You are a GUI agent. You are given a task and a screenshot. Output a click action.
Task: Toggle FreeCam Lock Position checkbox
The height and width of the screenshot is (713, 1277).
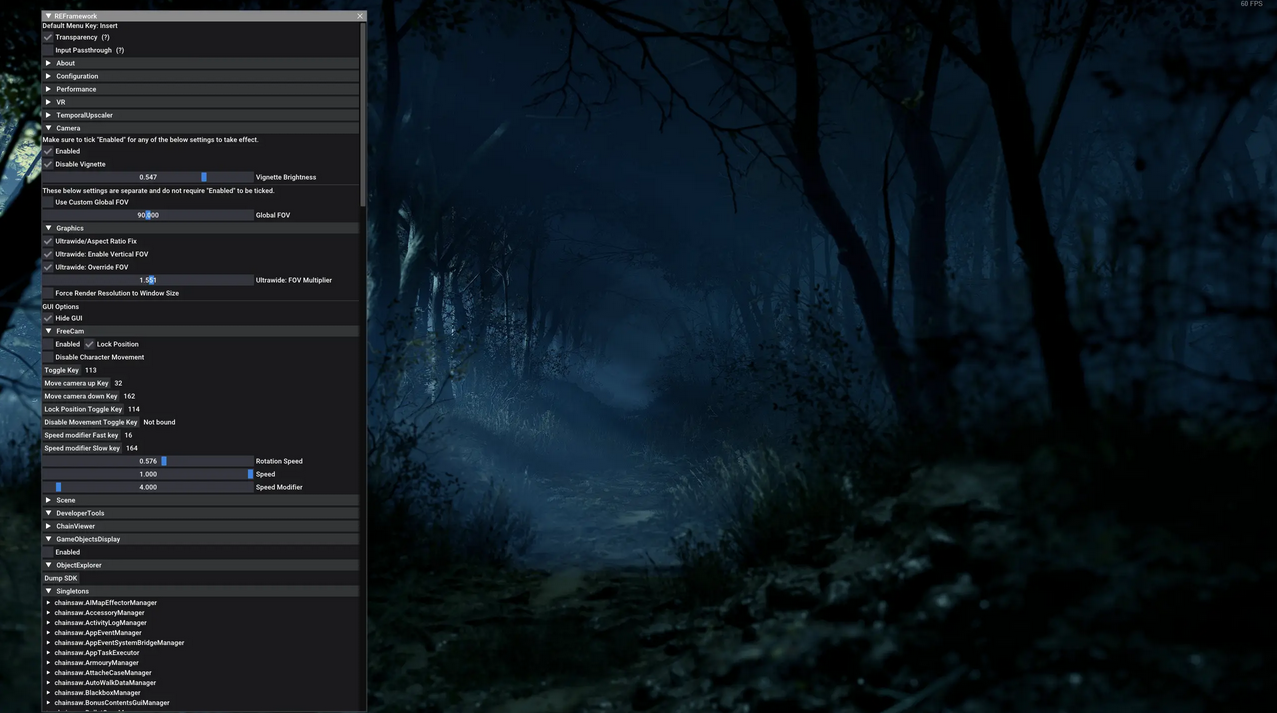click(89, 344)
